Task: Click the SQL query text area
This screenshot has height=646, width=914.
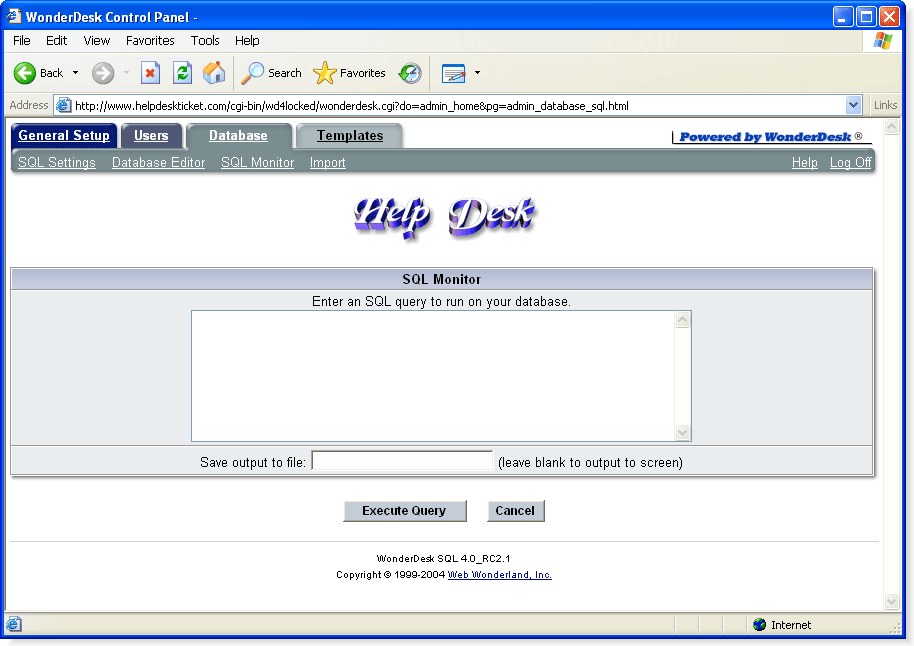Action: (434, 376)
